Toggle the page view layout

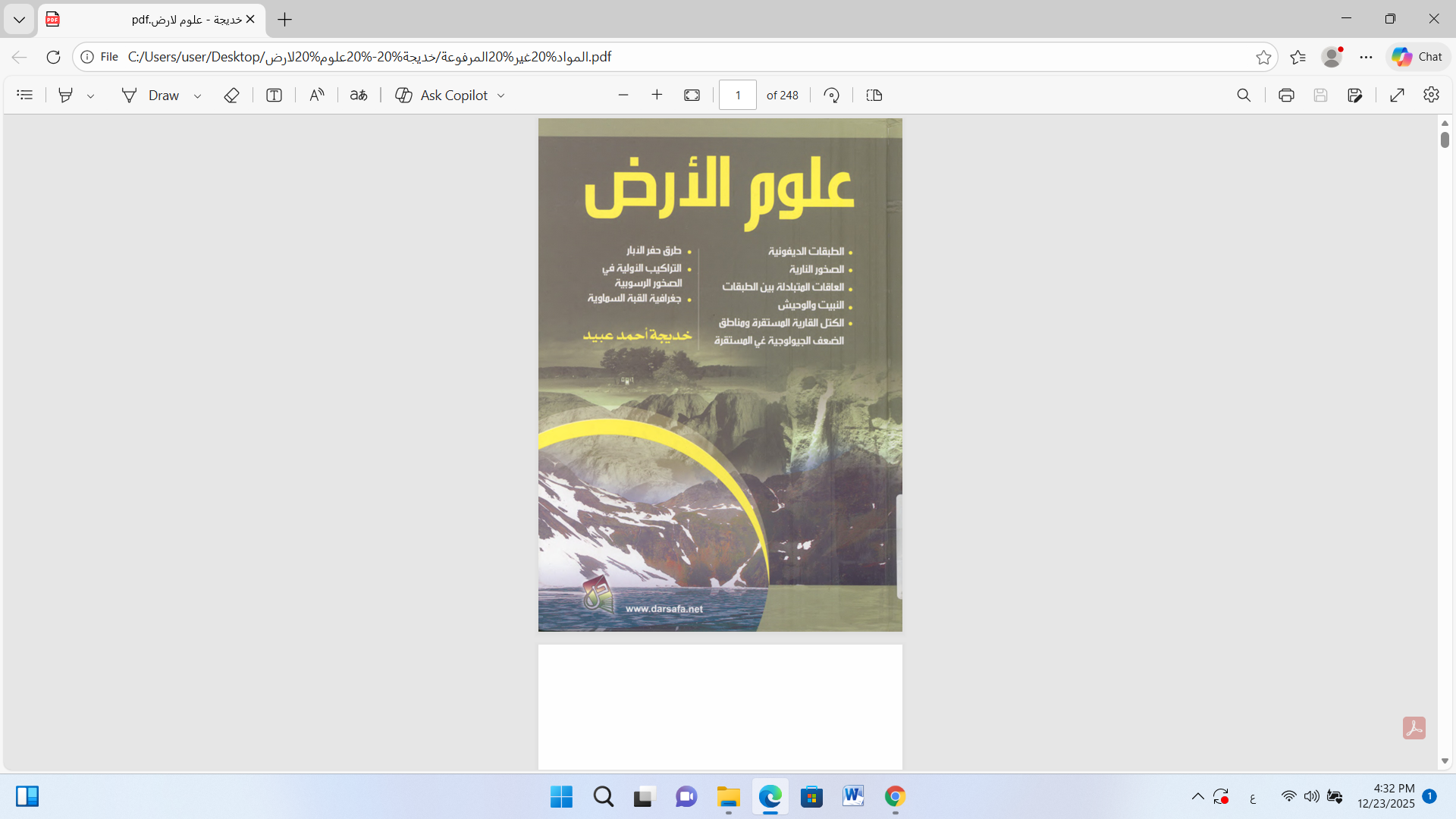874,95
